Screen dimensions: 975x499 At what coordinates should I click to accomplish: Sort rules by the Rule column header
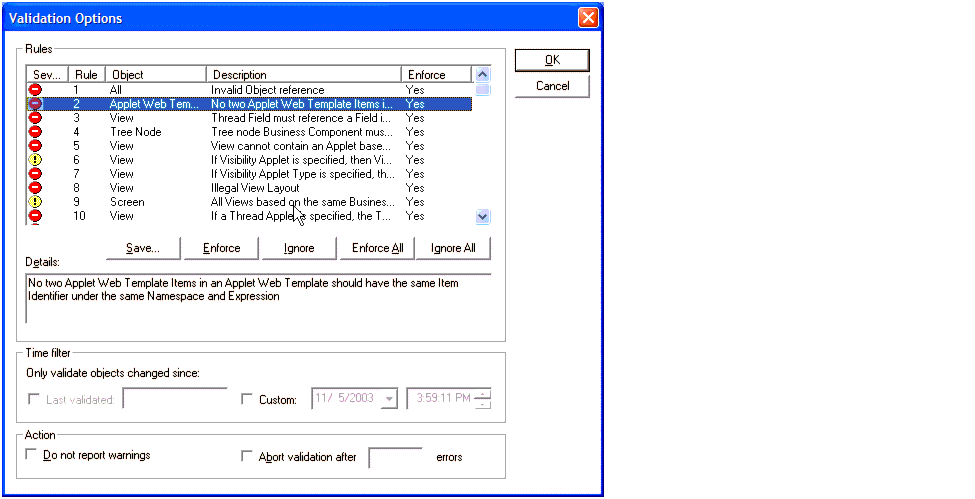(x=86, y=75)
